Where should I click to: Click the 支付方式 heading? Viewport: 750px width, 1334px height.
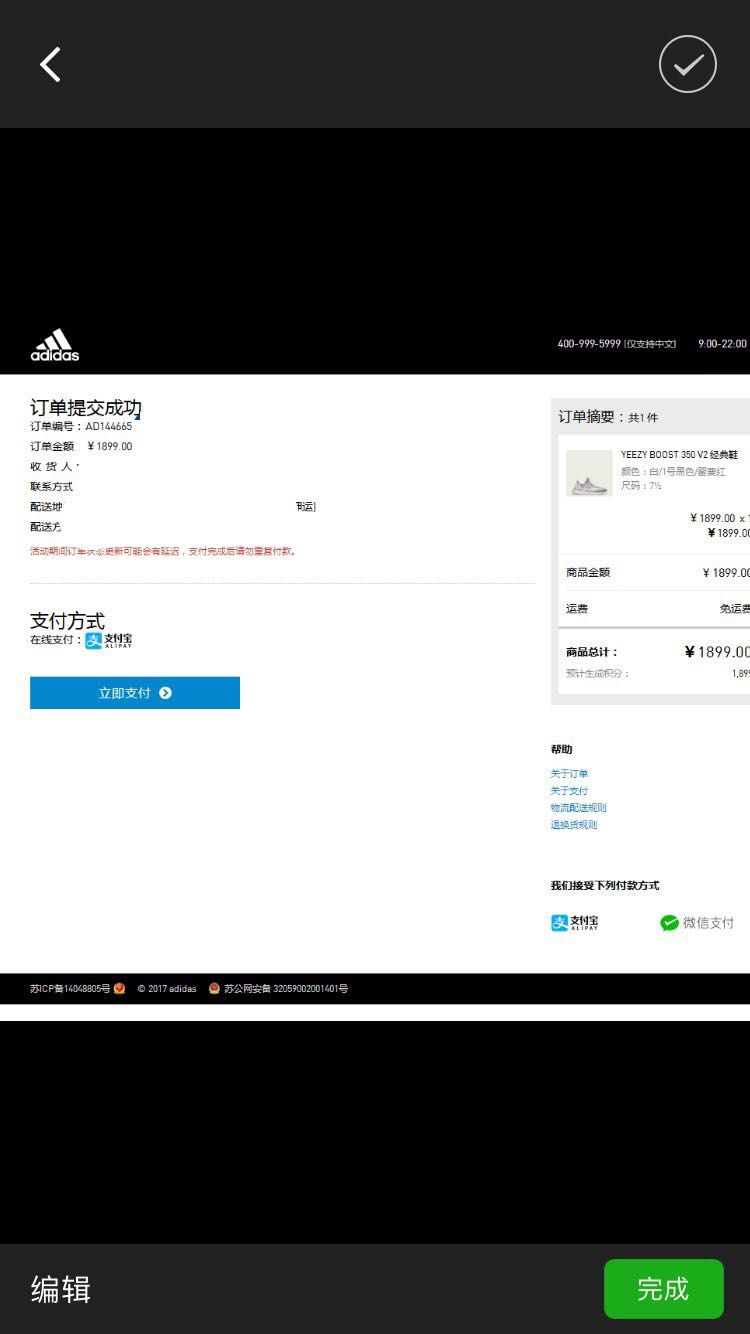click(x=67, y=621)
